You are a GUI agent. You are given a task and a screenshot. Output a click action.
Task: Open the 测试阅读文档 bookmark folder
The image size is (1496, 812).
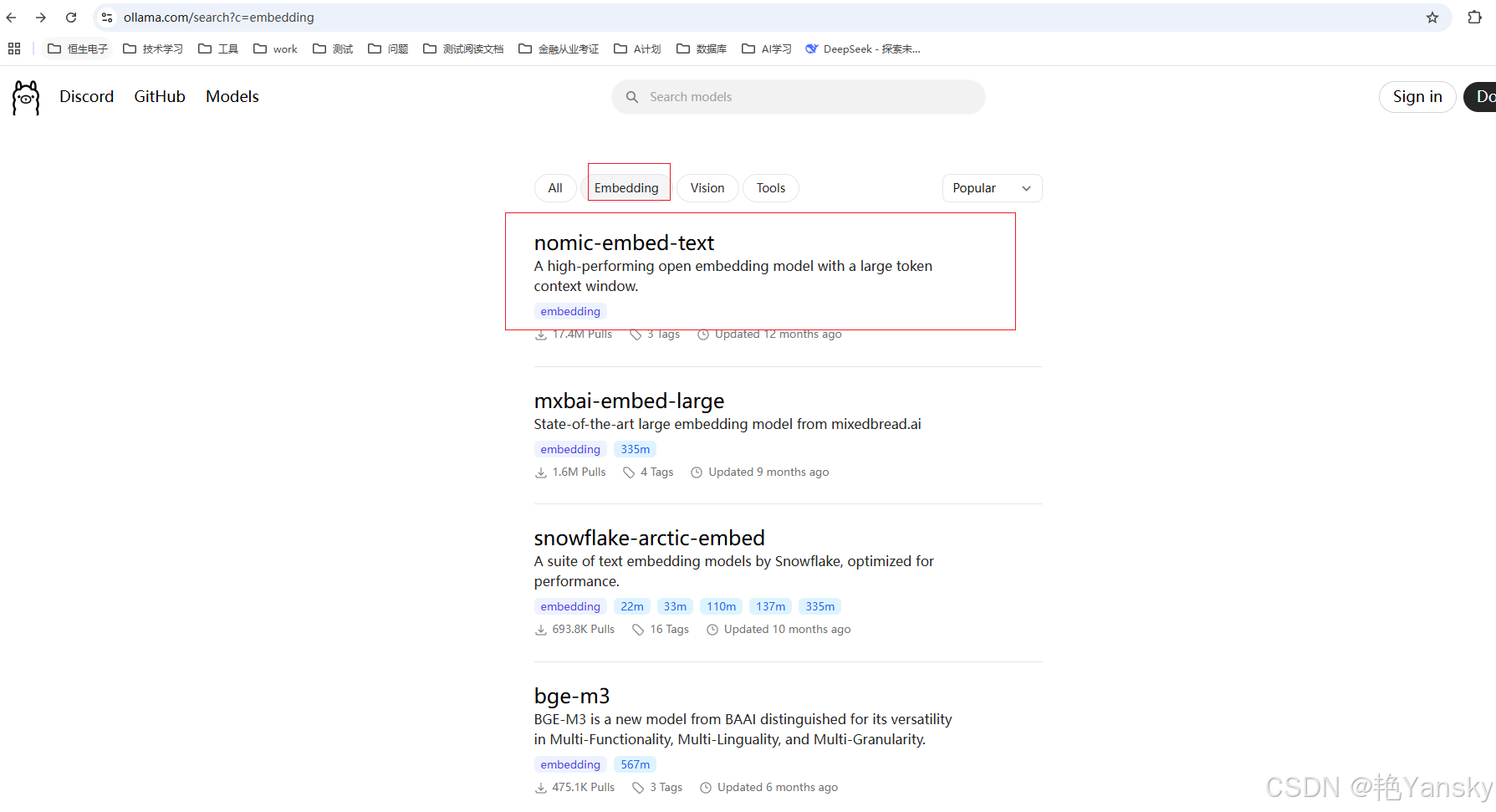pos(463,49)
